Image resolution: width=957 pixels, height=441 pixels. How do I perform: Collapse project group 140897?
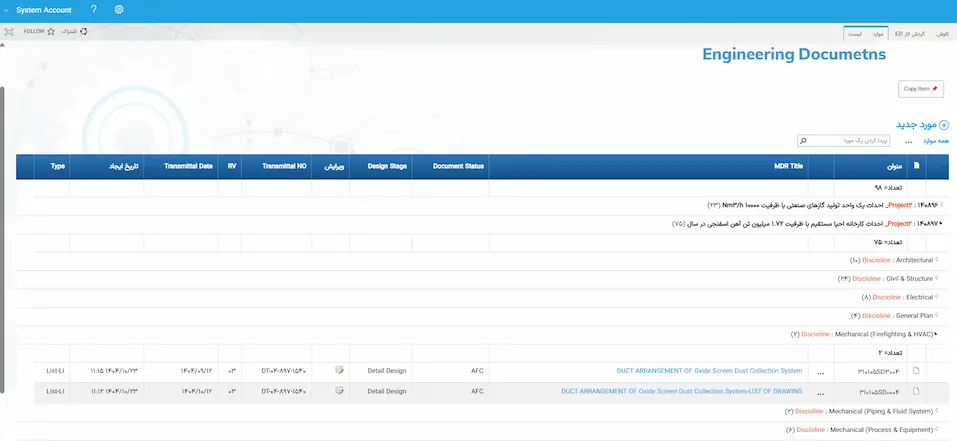941,224
